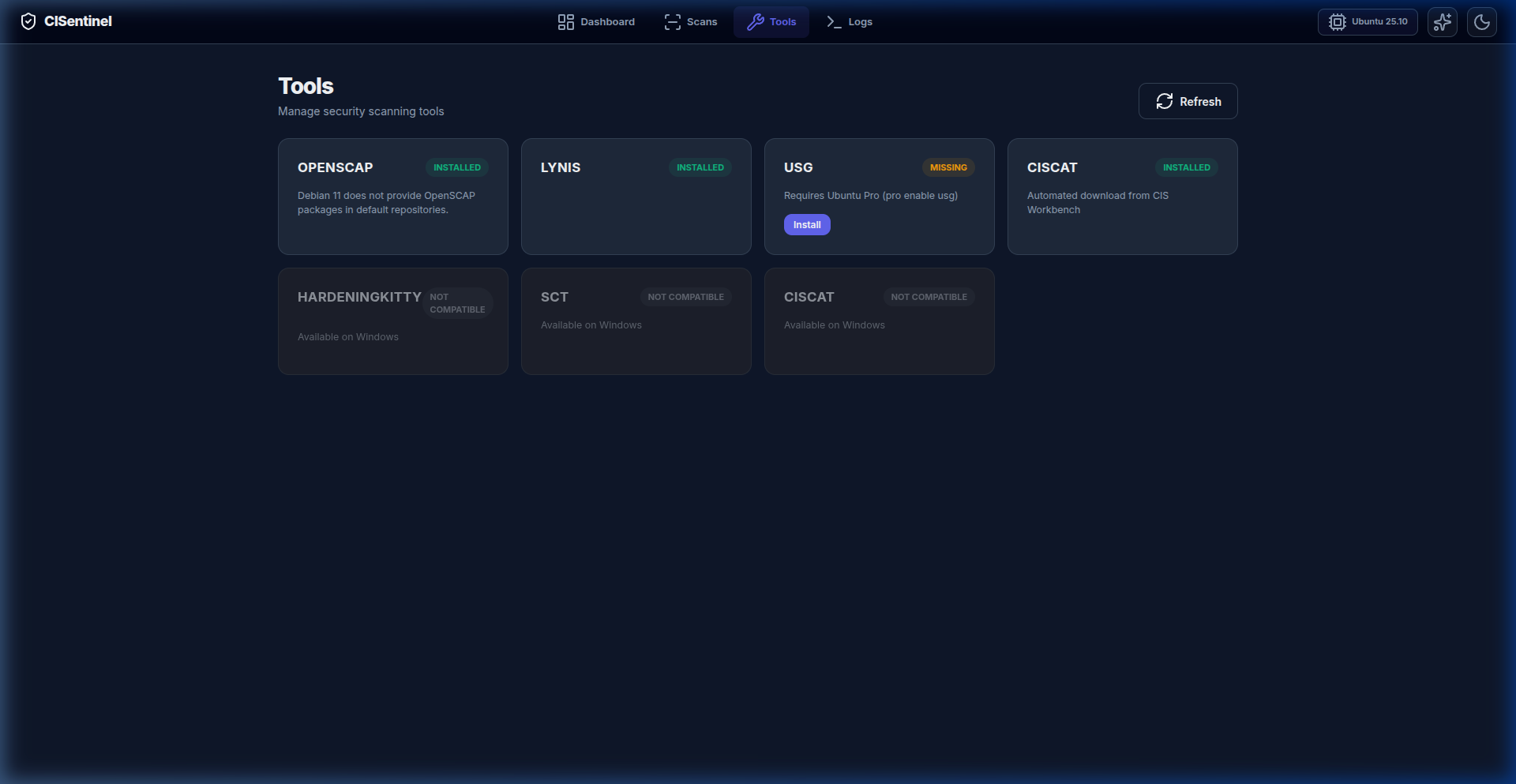Click 'Available on Windows' under SCT
The height and width of the screenshot is (784, 1516).
(x=591, y=325)
